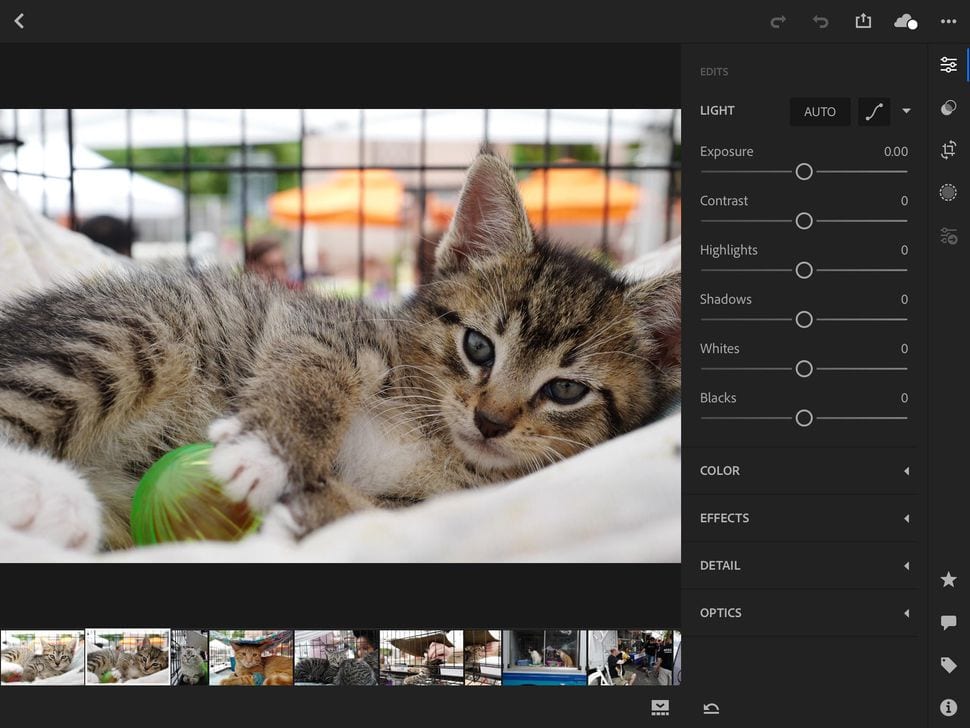
Task: Click the comments icon in sidebar
Action: pos(948,621)
